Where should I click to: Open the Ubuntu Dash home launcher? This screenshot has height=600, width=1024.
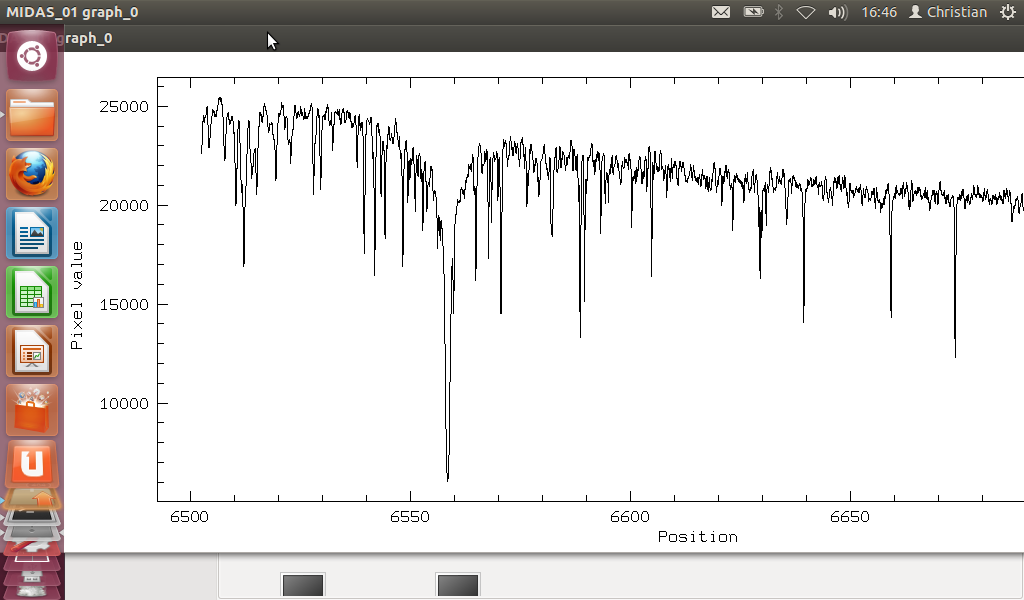pyautogui.click(x=32, y=57)
